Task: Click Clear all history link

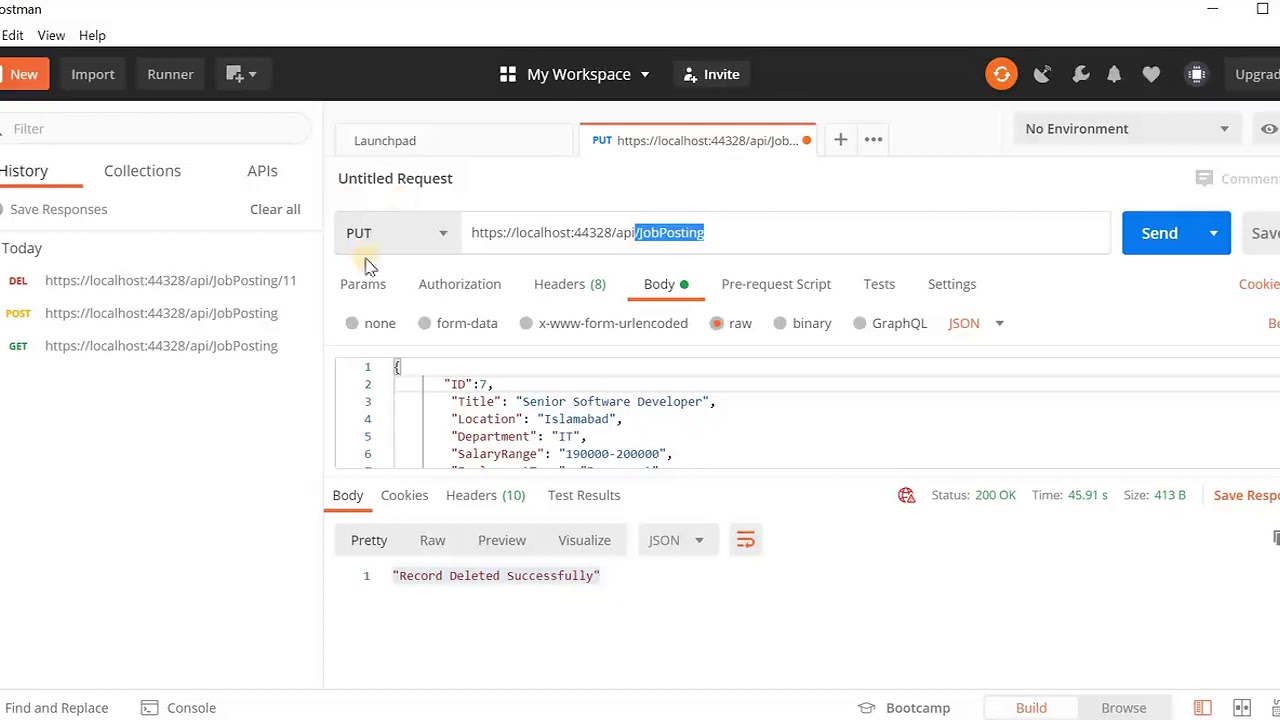Action: pyautogui.click(x=275, y=209)
